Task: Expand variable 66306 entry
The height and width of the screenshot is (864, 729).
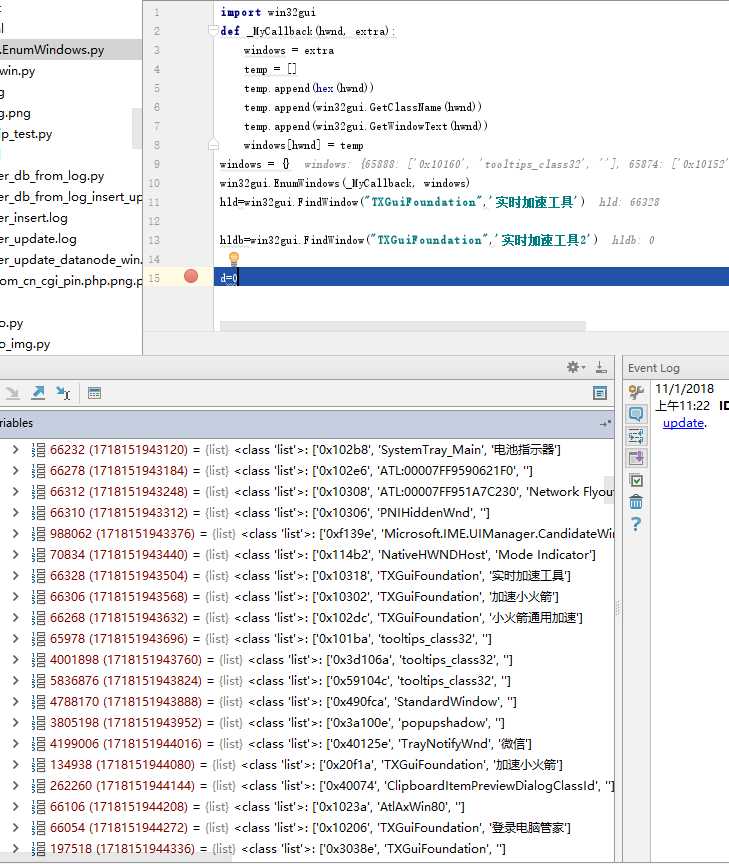Action: click(x=15, y=597)
